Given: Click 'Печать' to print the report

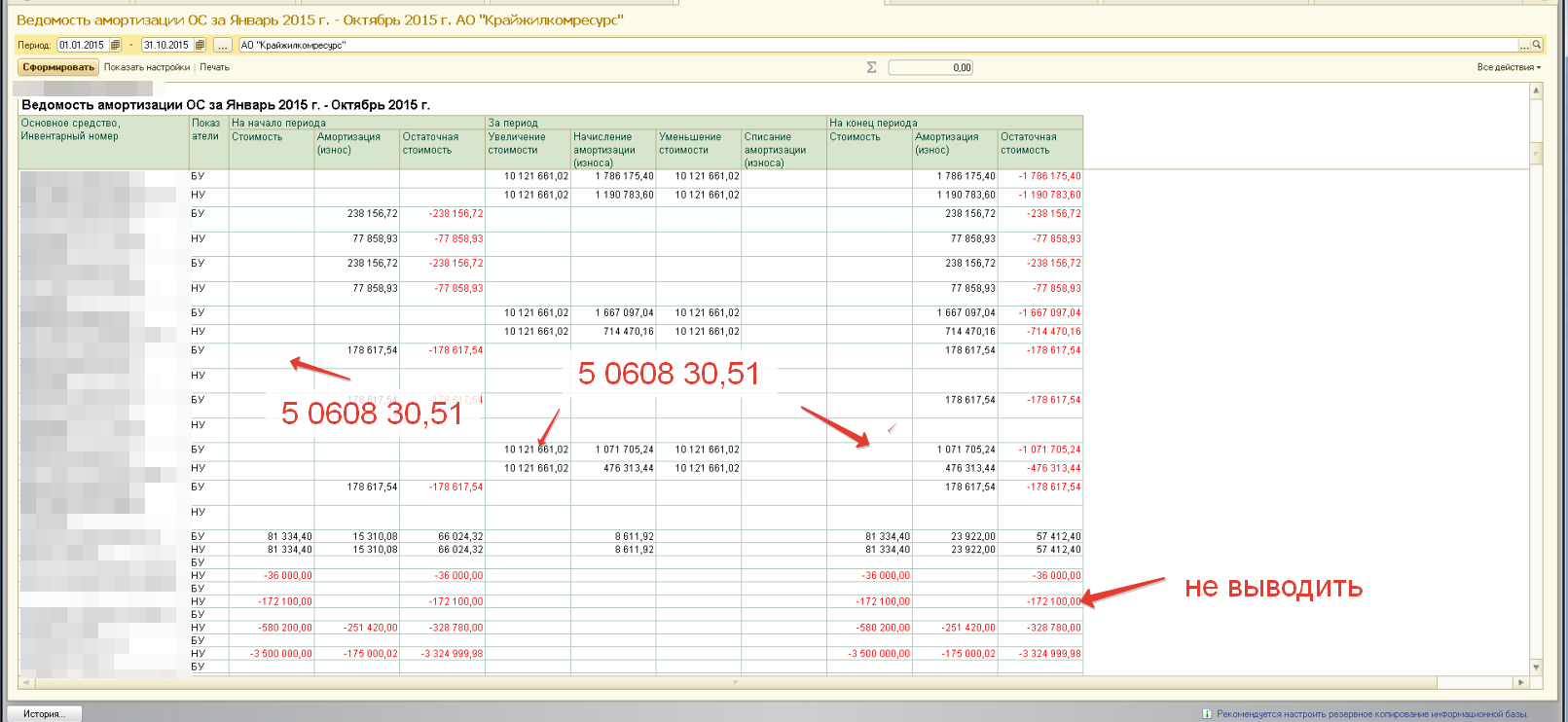Looking at the screenshot, I should pyautogui.click(x=215, y=67).
